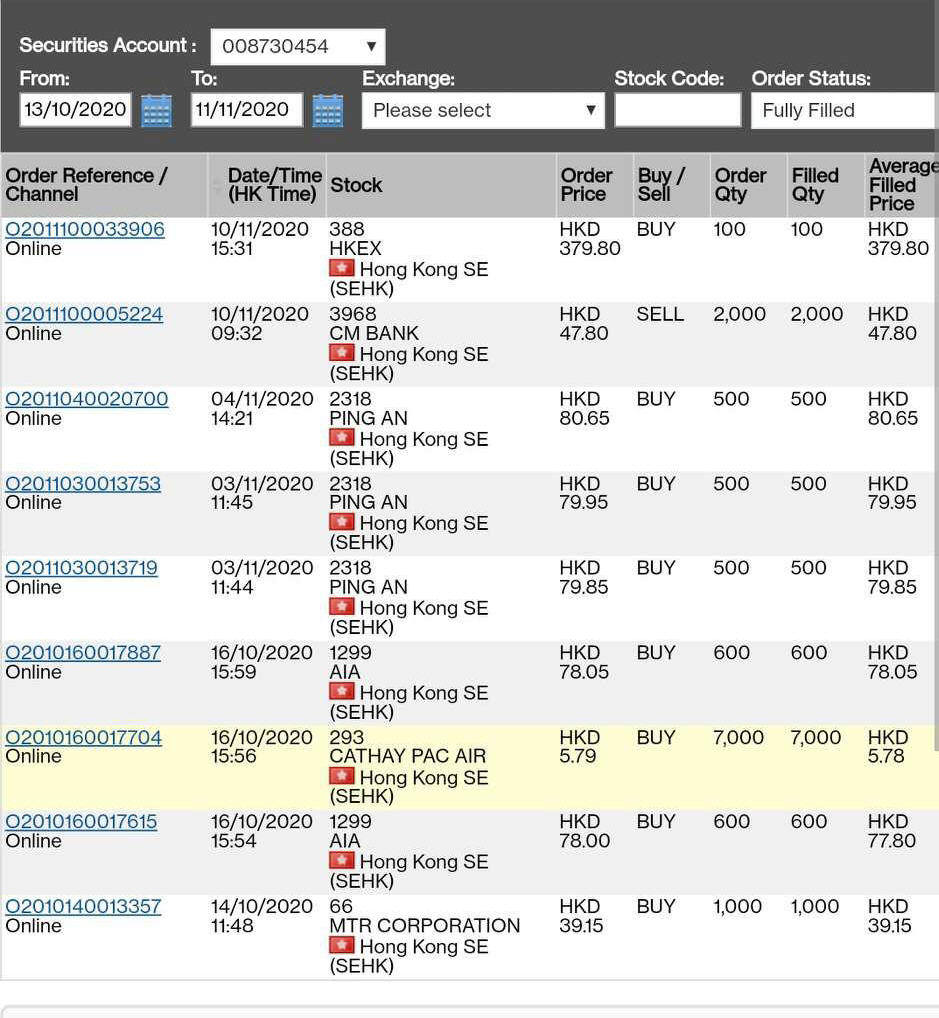The width and height of the screenshot is (939, 1018).
Task: Select the 'CATHAY PAC AIR' stock name
Action: (x=407, y=756)
